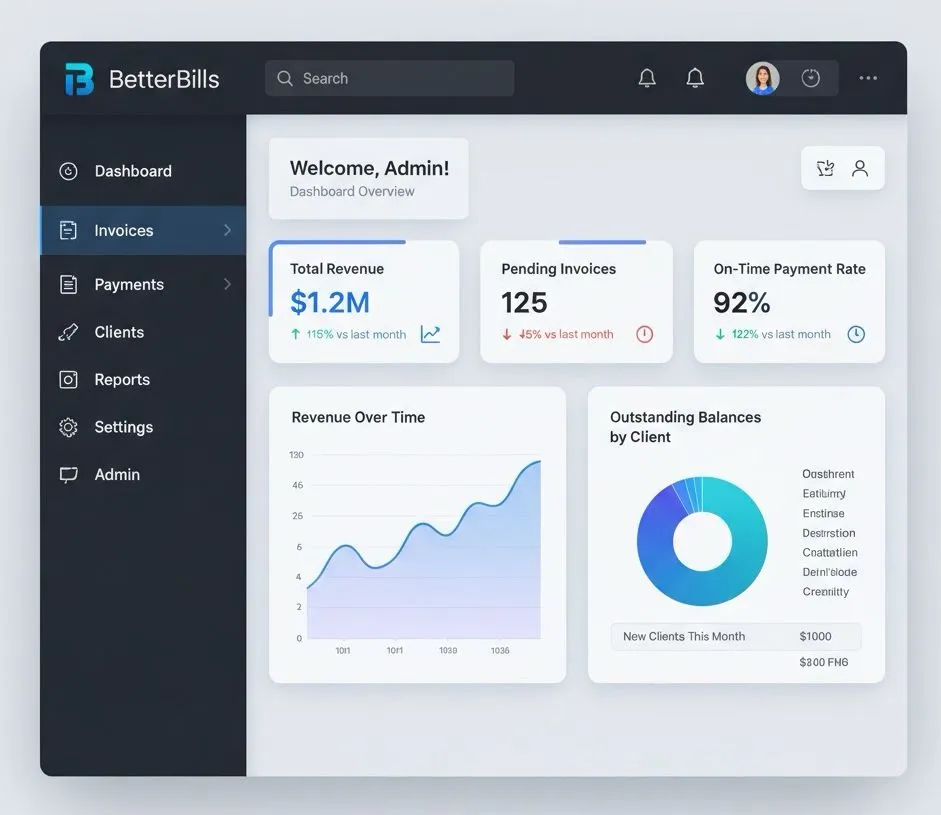Open Dashboard in the sidebar
Image resolution: width=941 pixels, height=815 pixels.
click(132, 171)
